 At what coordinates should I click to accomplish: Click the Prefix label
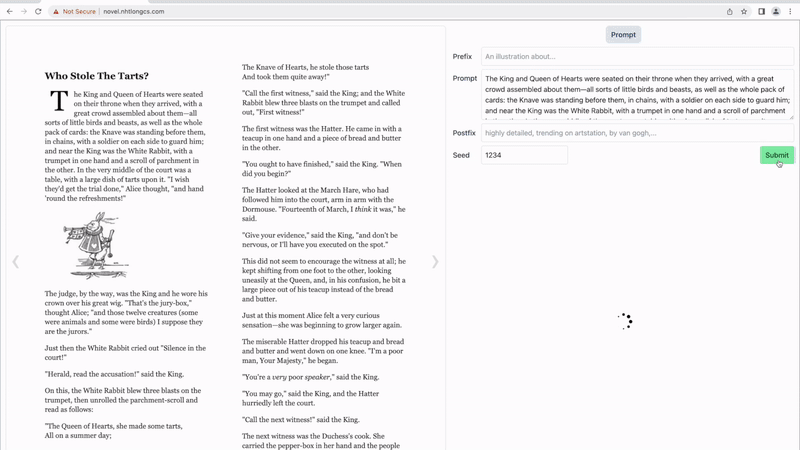point(462,57)
